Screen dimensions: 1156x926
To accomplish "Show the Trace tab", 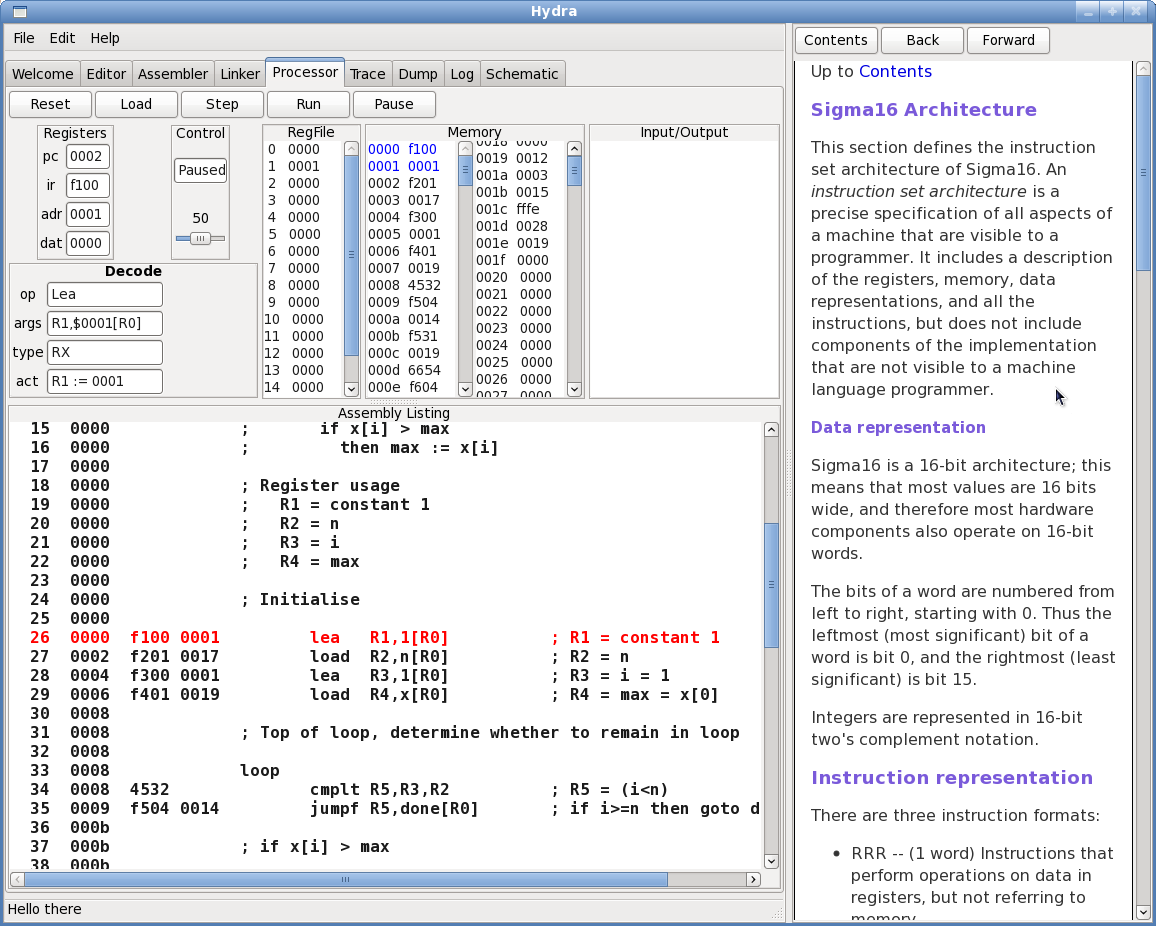I will (x=368, y=74).
